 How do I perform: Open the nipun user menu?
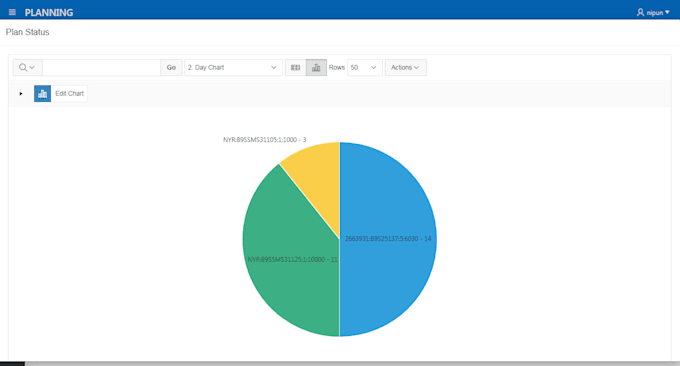tap(653, 13)
